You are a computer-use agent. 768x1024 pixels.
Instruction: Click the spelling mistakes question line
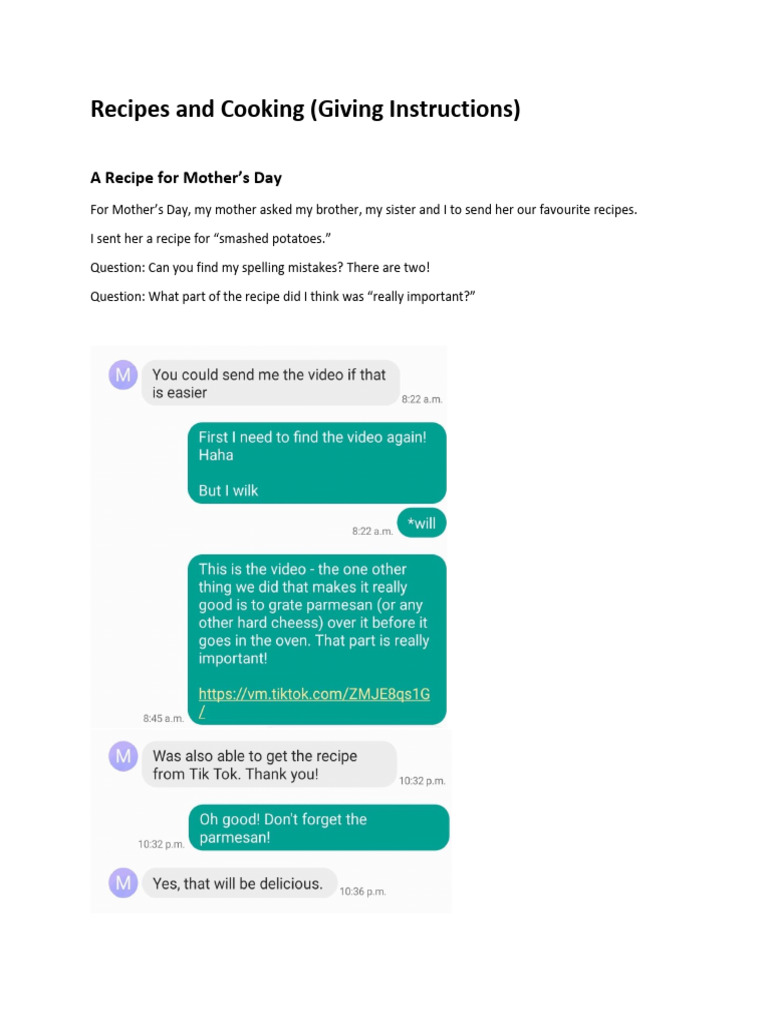click(x=260, y=267)
